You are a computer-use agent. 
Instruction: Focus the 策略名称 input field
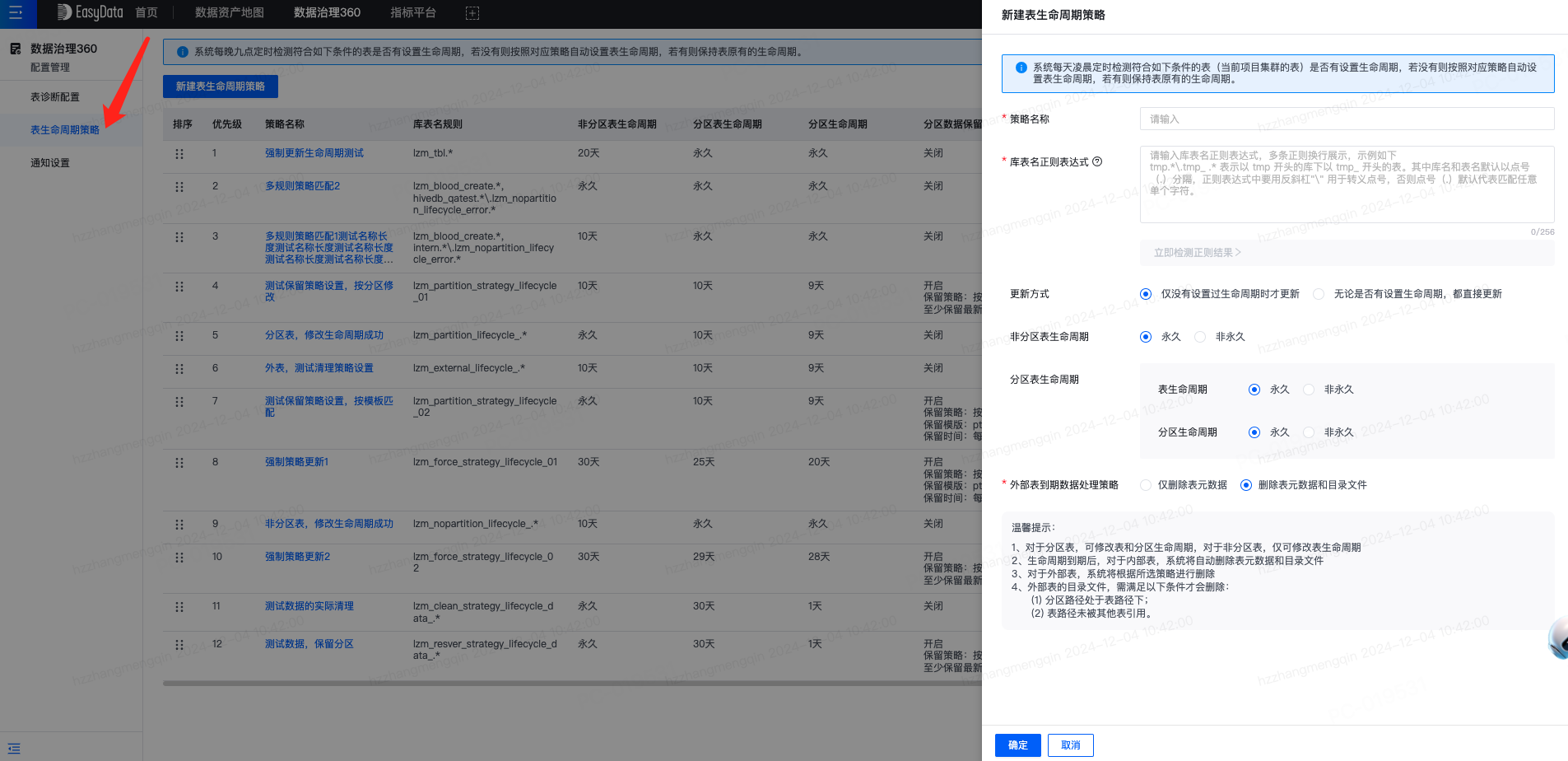click(1347, 119)
